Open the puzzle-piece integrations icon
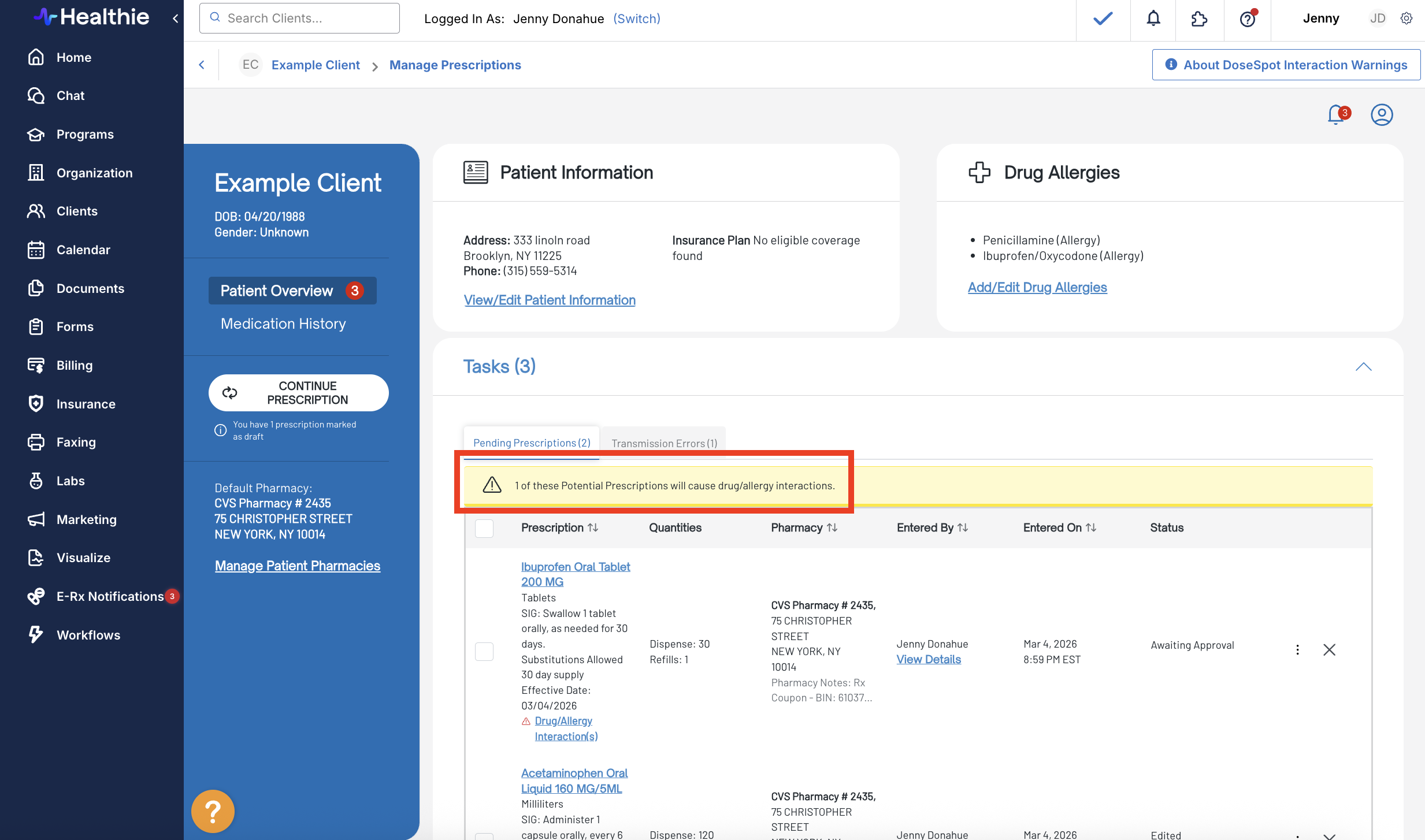Image resolution: width=1425 pixels, height=840 pixels. tap(1199, 18)
